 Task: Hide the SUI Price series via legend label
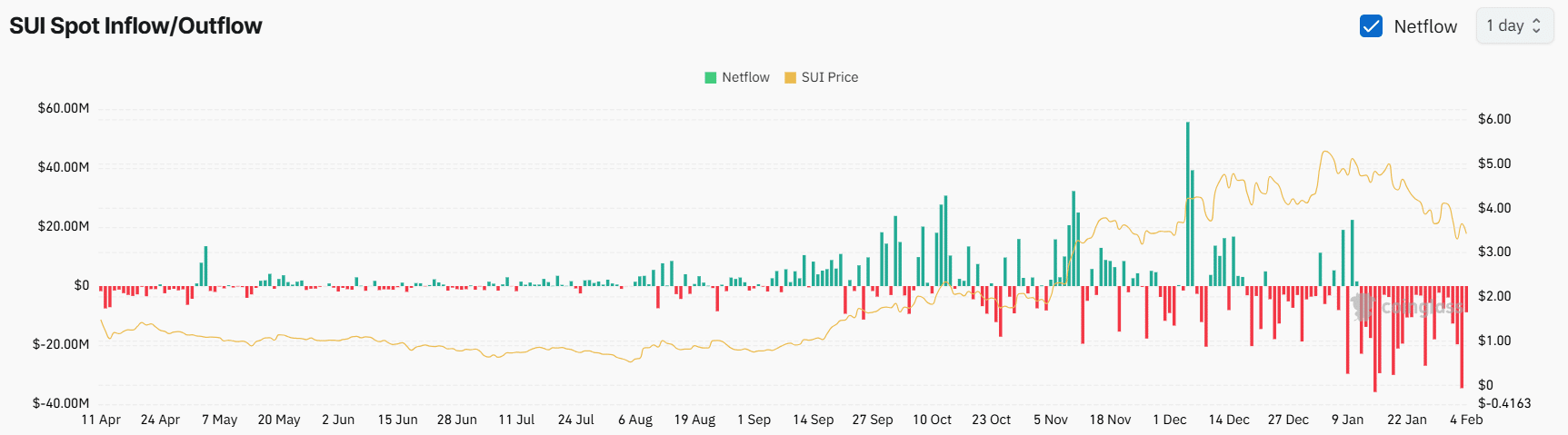[x=829, y=78]
